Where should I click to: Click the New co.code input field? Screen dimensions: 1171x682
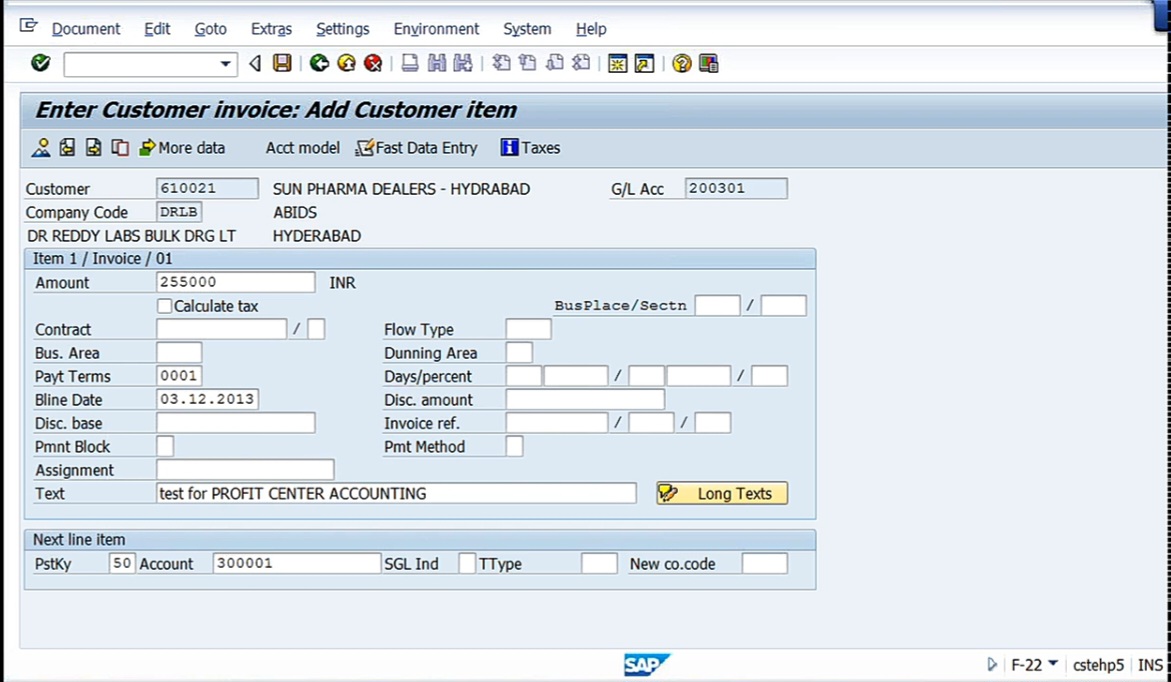(765, 563)
